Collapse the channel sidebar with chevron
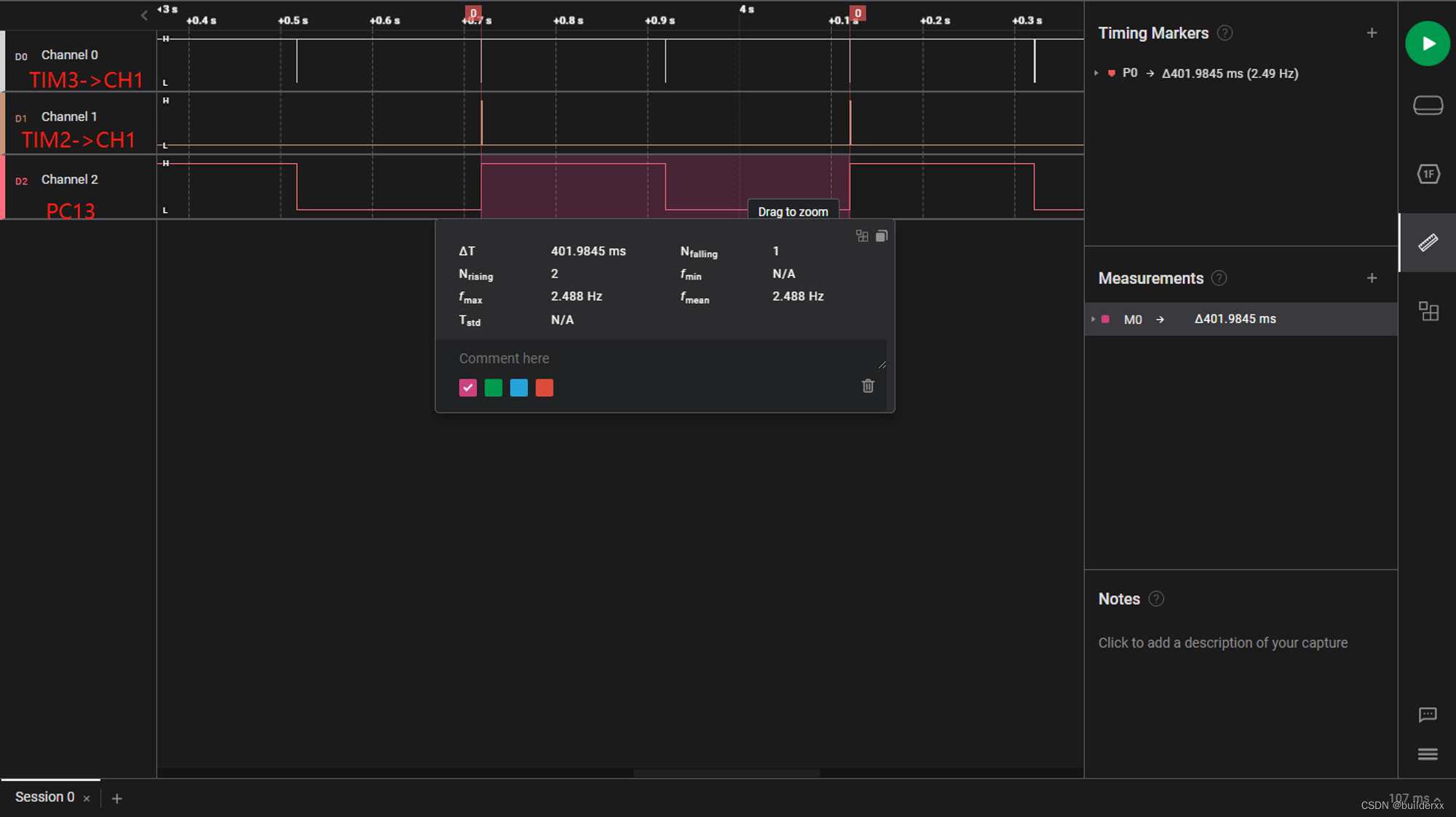Screen dimensions: 1456x817 (x=144, y=15)
